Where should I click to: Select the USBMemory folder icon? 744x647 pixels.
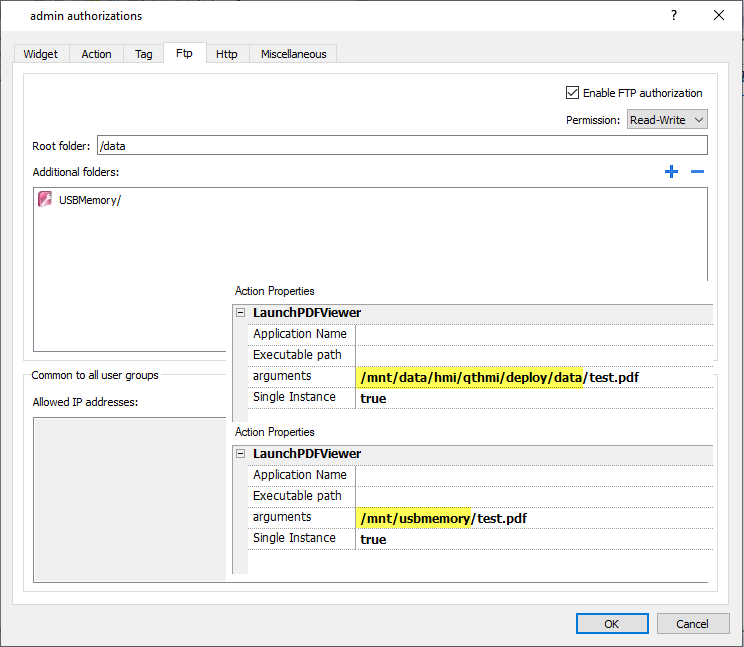45,199
